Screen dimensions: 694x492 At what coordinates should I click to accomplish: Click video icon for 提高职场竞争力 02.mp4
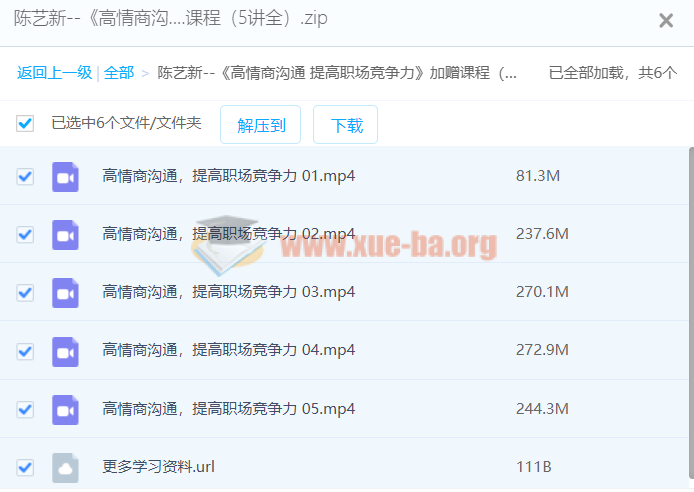pos(65,235)
